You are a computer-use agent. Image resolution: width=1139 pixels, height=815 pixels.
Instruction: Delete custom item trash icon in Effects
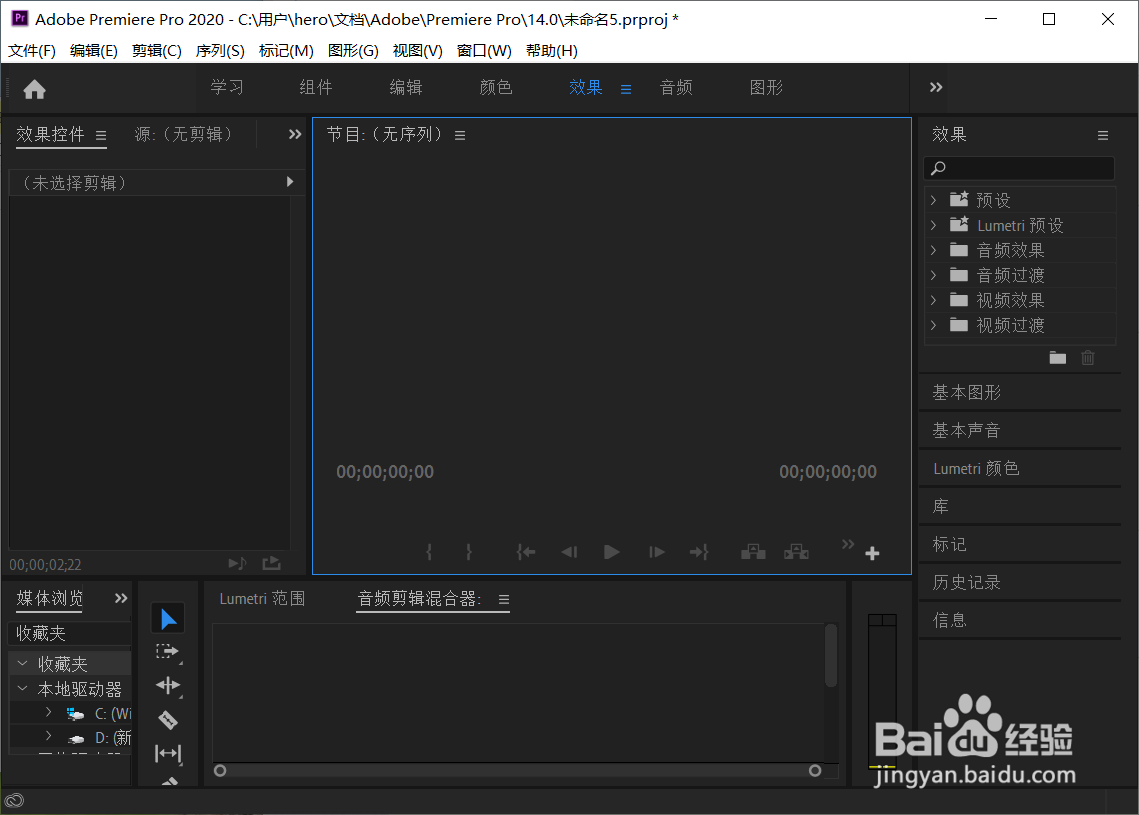pyautogui.click(x=1087, y=357)
